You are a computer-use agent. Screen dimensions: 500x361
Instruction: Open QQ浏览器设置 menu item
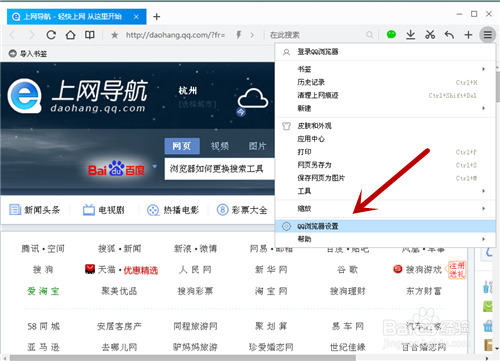pyautogui.click(x=385, y=226)
